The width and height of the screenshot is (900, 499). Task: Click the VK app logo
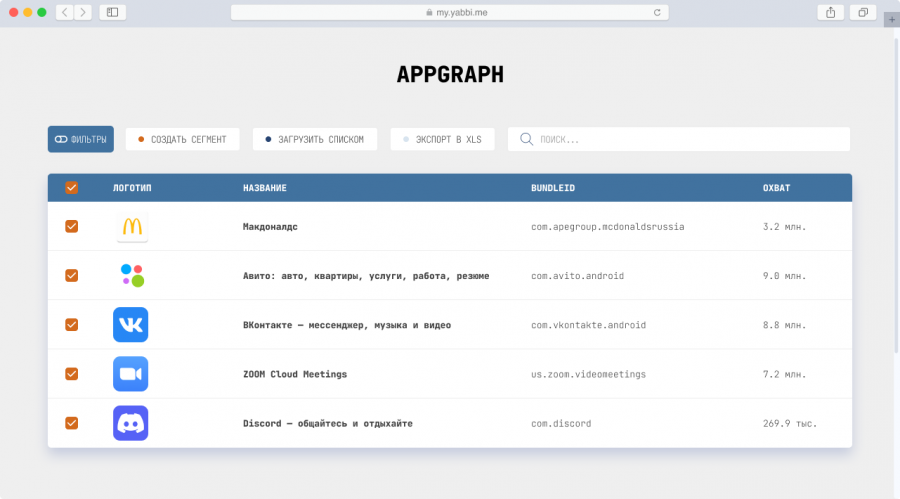click(130, 325)
